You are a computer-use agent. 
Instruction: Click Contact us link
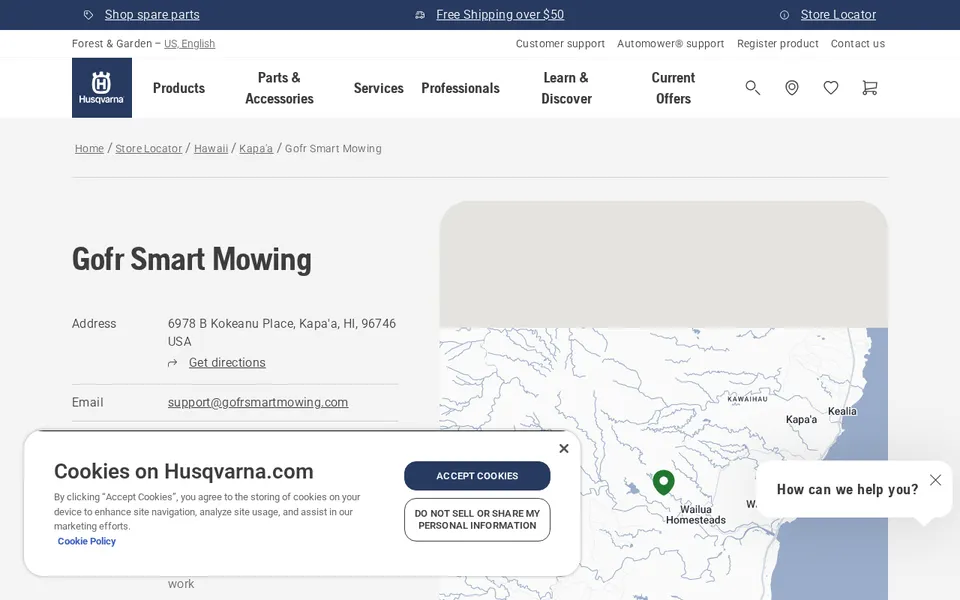[x=858, y=43]
